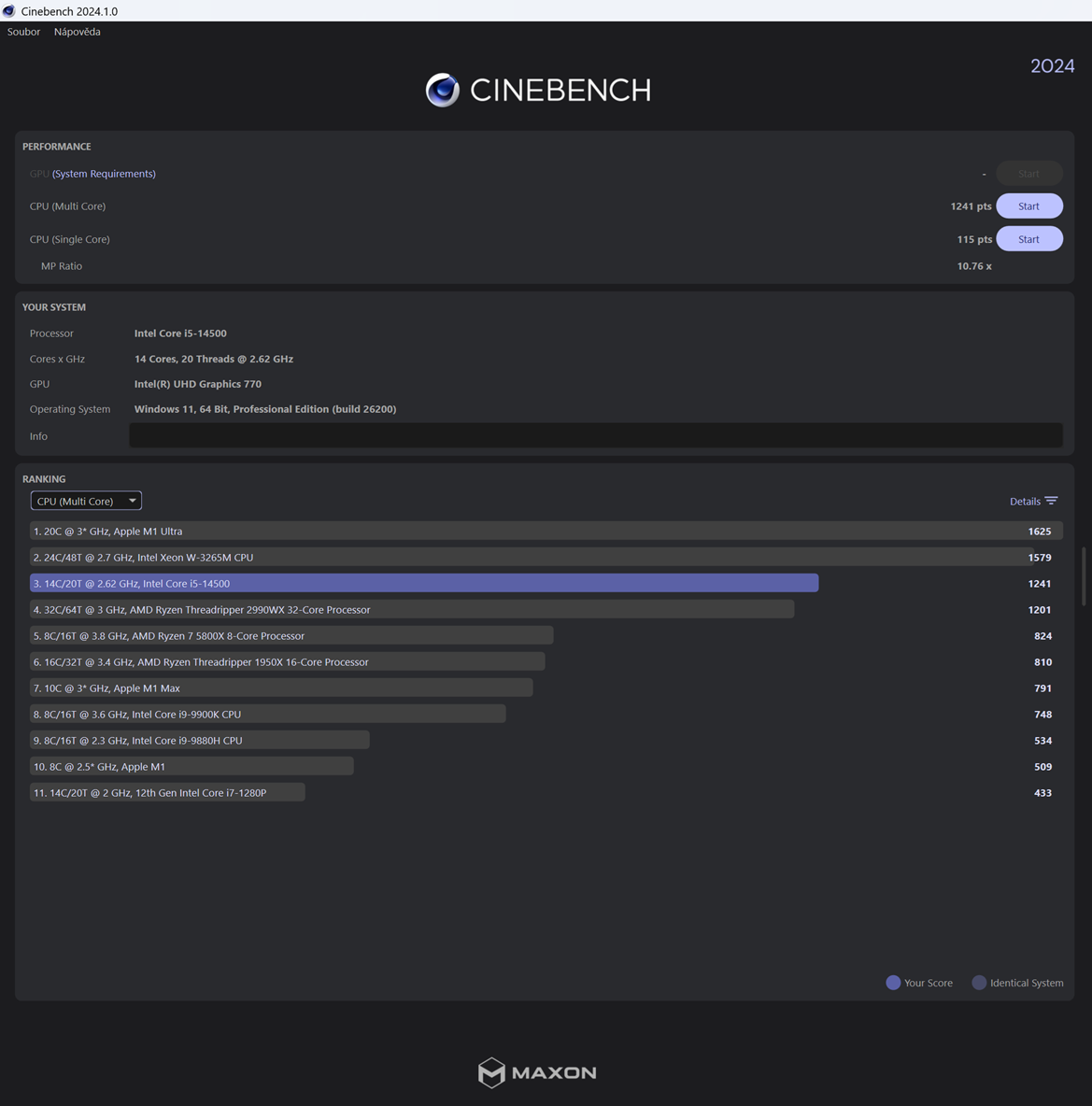Open the GPU System Requirements link
The height and width of the screenshot is (1106, 1092).
[x=104, y=174]
